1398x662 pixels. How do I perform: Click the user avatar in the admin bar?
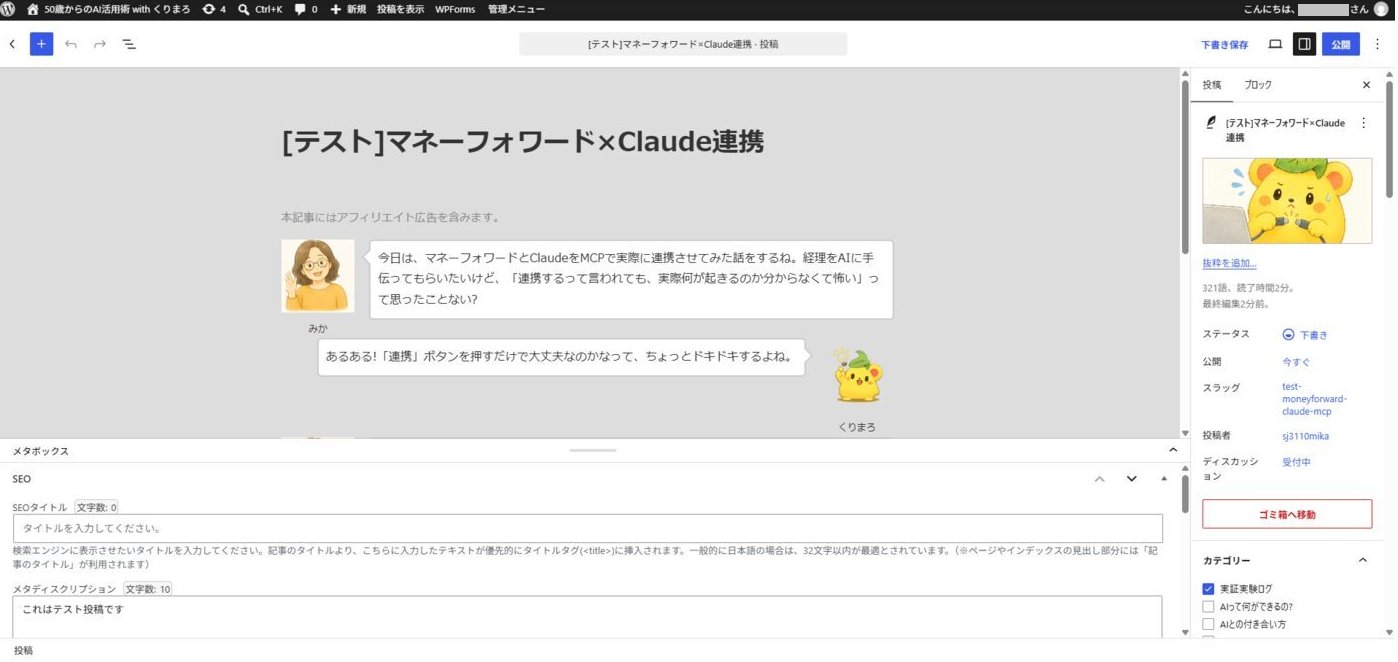[x=1381, y=9]
